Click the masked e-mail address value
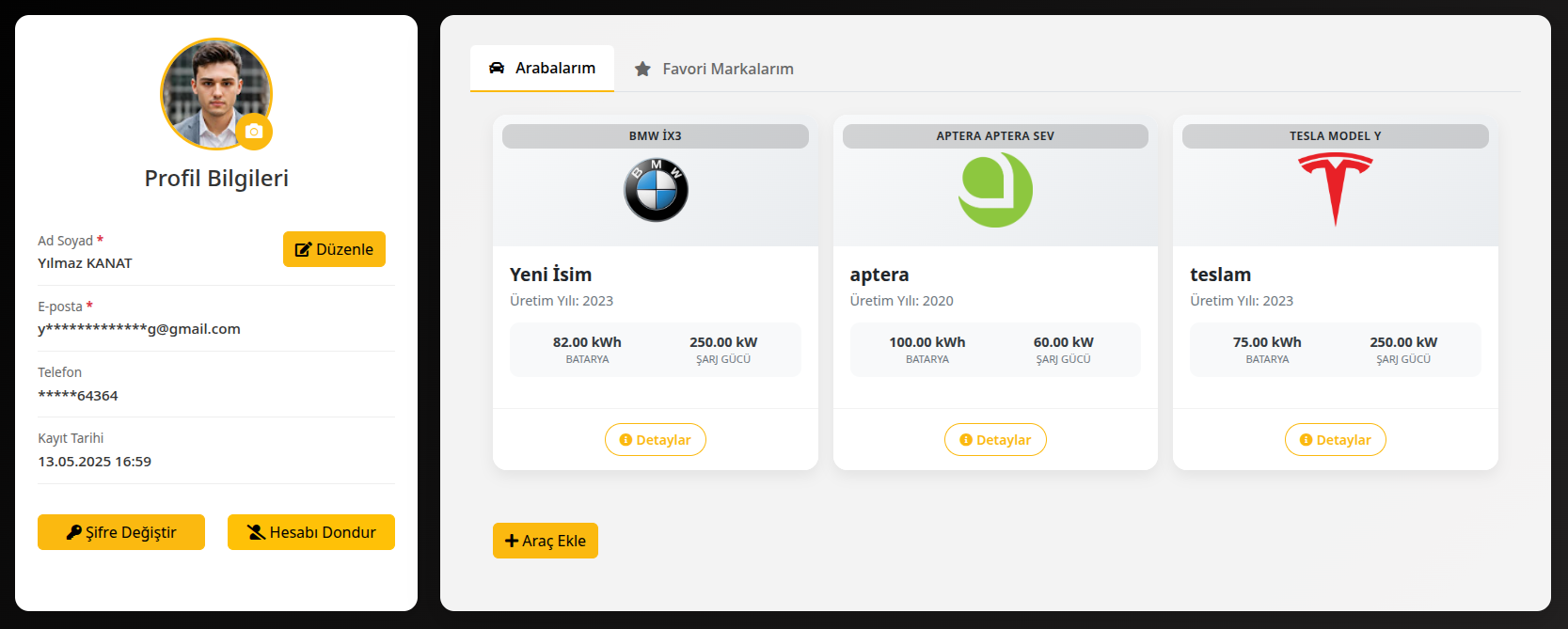Screen dimensions: 1568x629 139,329
